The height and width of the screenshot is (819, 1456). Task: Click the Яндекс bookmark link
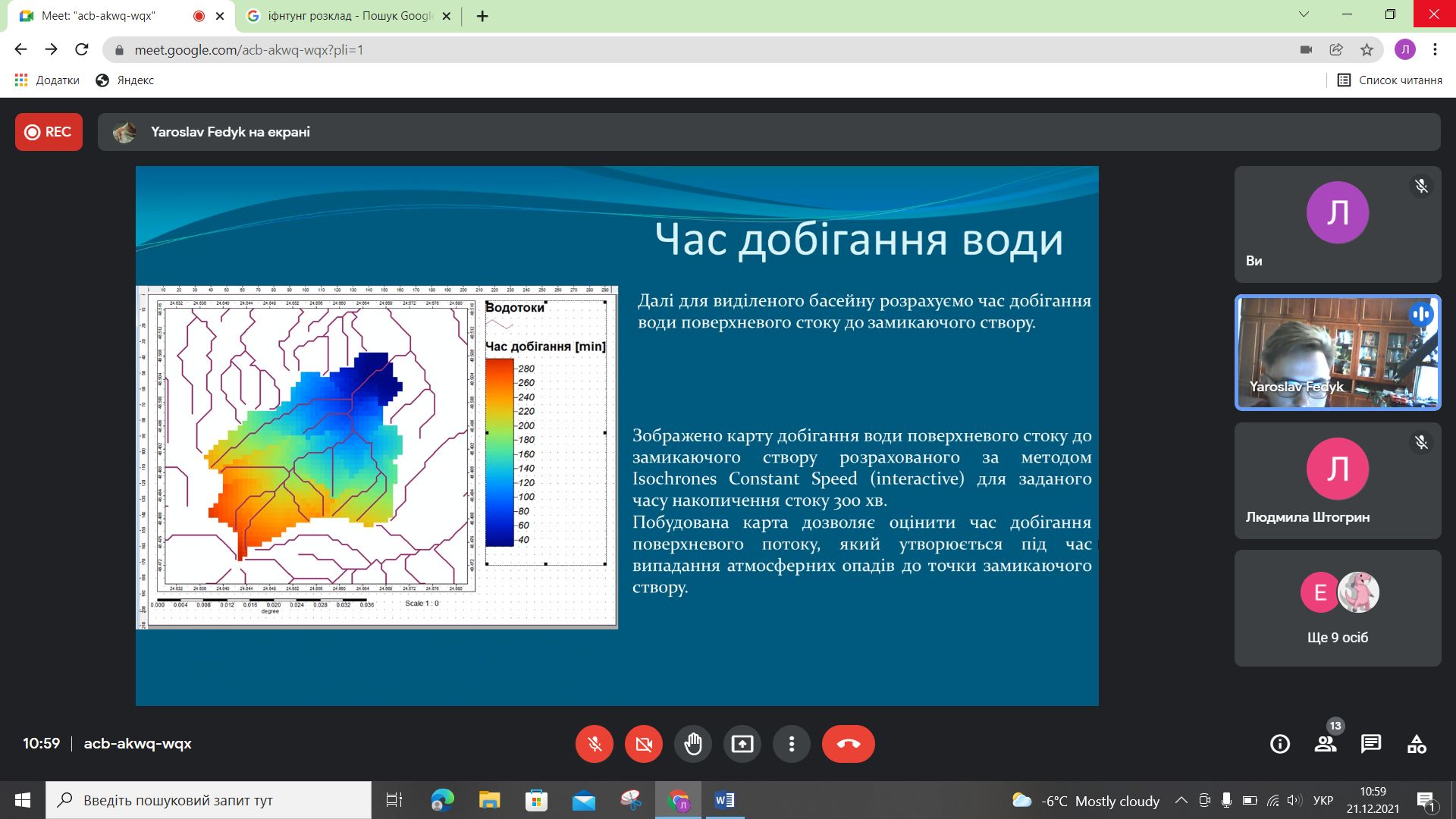(x=125, y=80)
